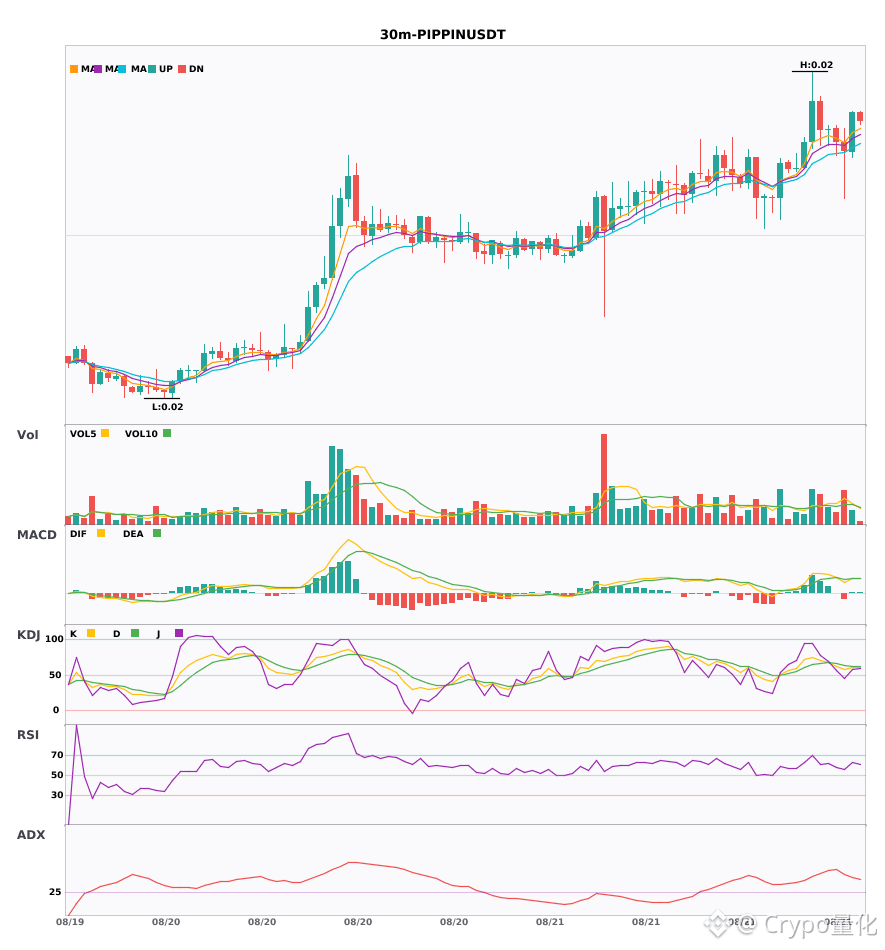The image size is (885, 950).
Task: Click the green D line legend swatch
Action: (135, 633)
